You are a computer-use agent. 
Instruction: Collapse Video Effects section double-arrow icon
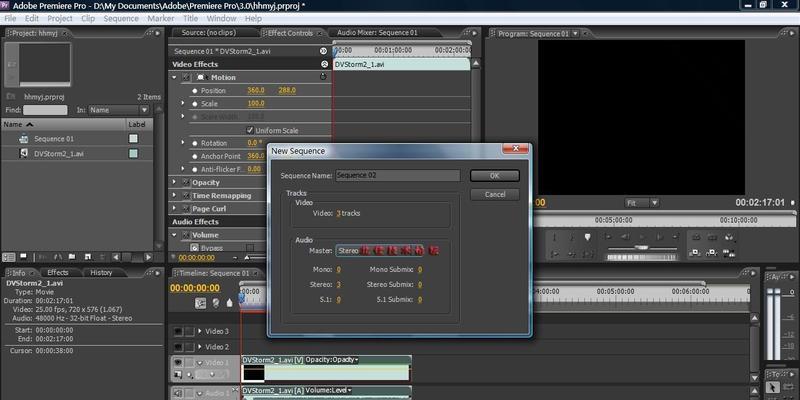(324, 64)
